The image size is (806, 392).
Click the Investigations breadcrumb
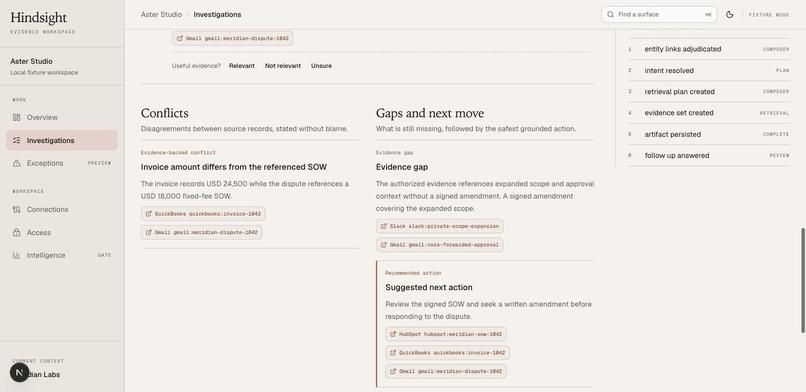(217, 14)
